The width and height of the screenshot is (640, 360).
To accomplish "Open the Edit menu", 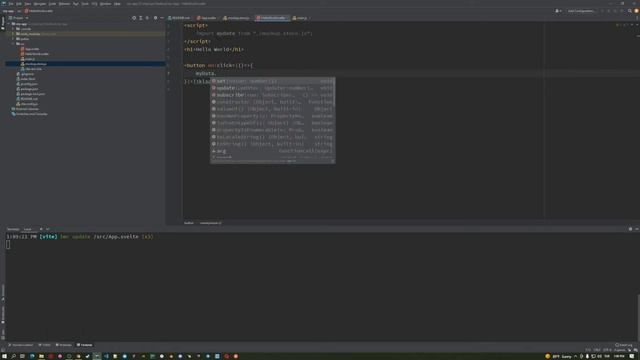I will tap(19, 4).
